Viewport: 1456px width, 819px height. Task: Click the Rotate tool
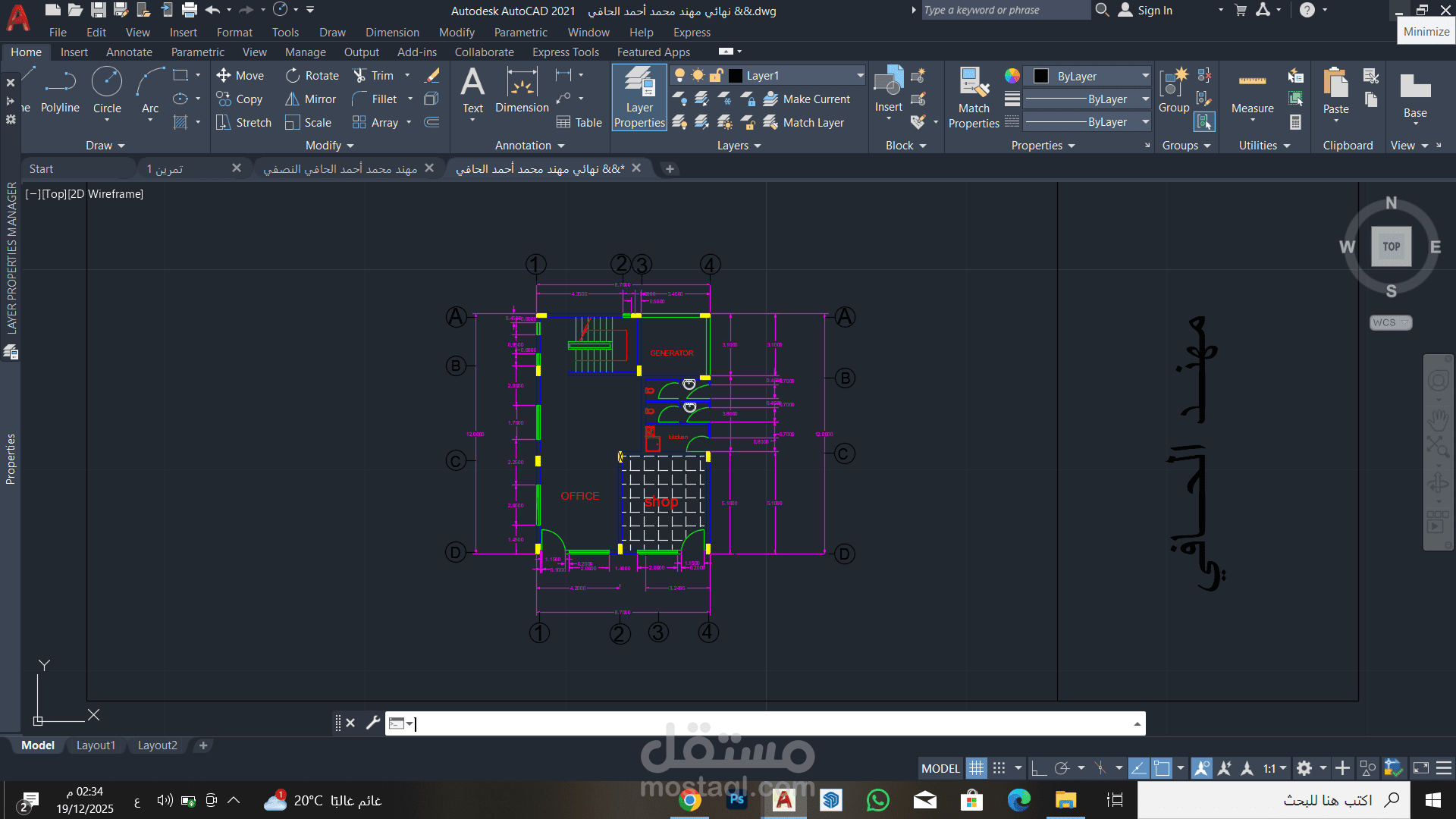(312, 76)
